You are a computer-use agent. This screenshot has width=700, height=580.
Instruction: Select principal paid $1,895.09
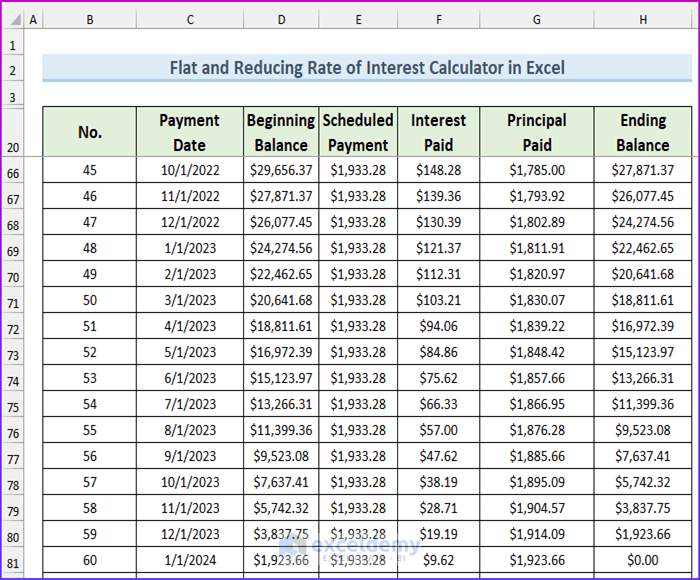(x=537, y=482)
